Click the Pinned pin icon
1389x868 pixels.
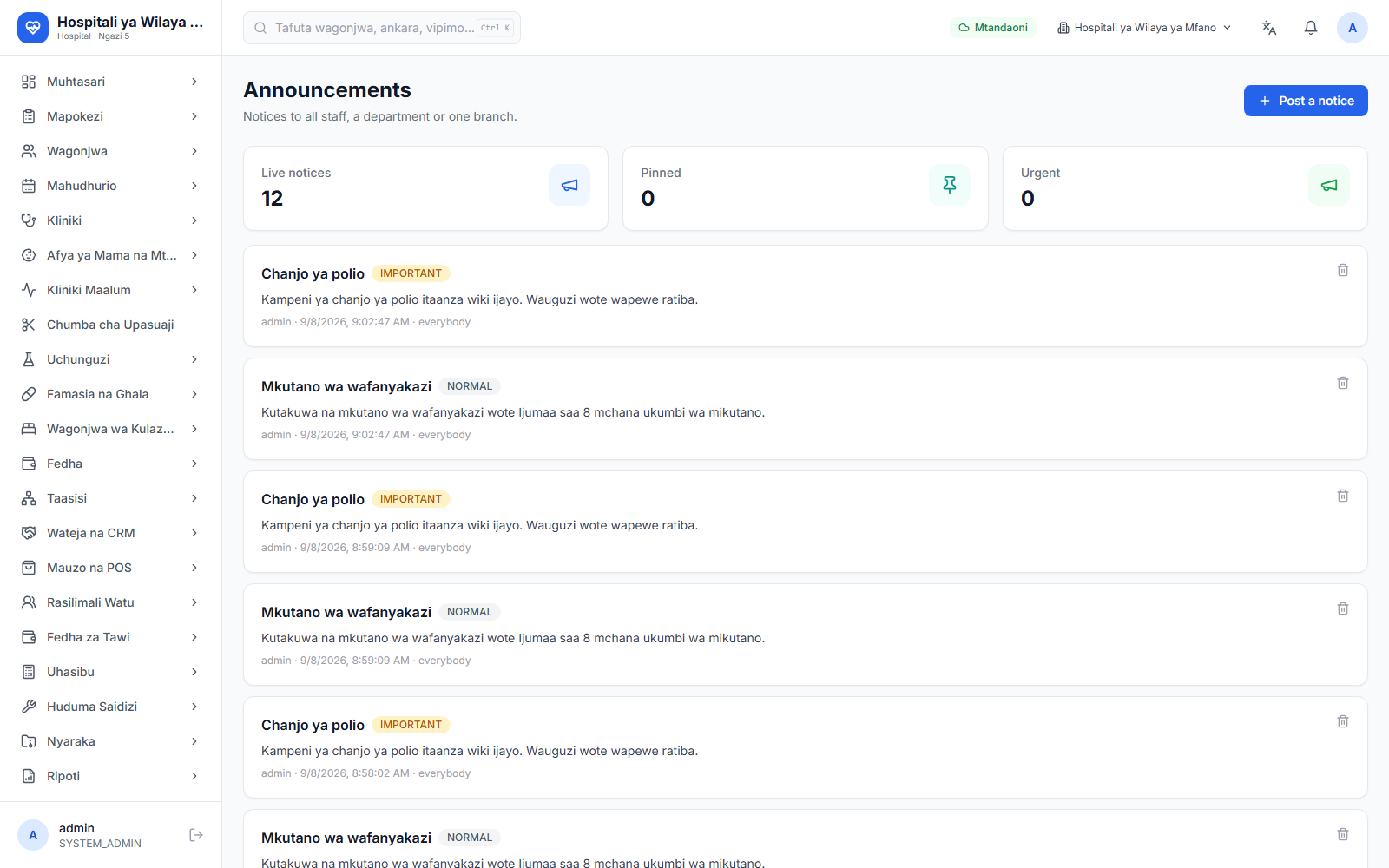[950, 185]
